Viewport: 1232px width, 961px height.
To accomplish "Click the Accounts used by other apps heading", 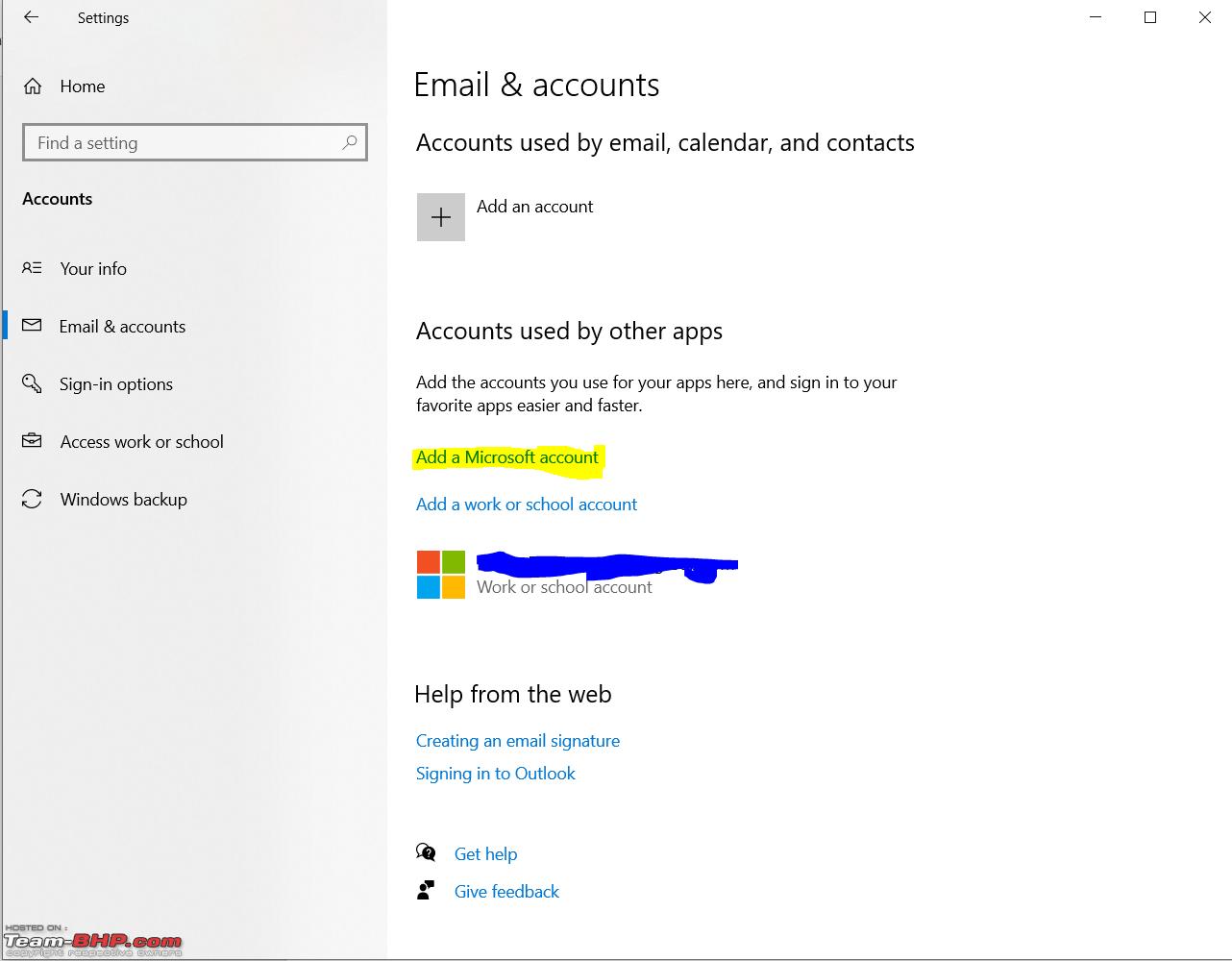I will 569,332.
